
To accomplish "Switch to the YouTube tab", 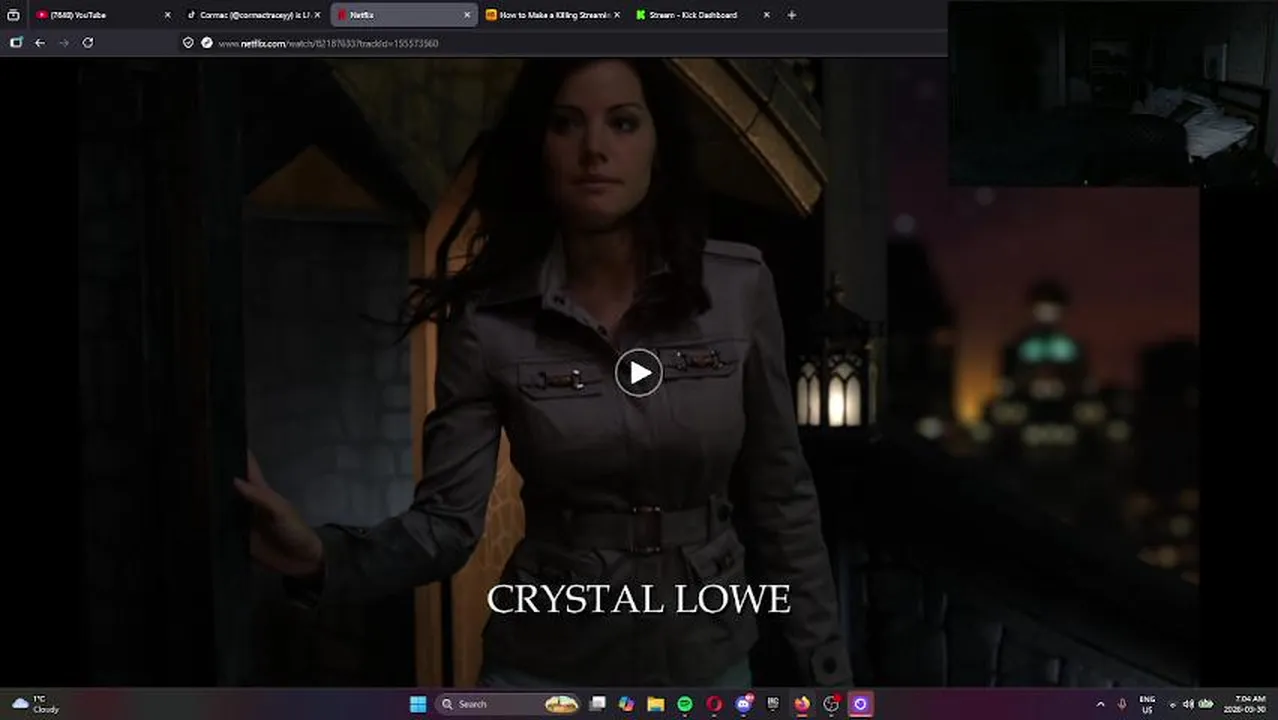I will click(x=100, y=15).
